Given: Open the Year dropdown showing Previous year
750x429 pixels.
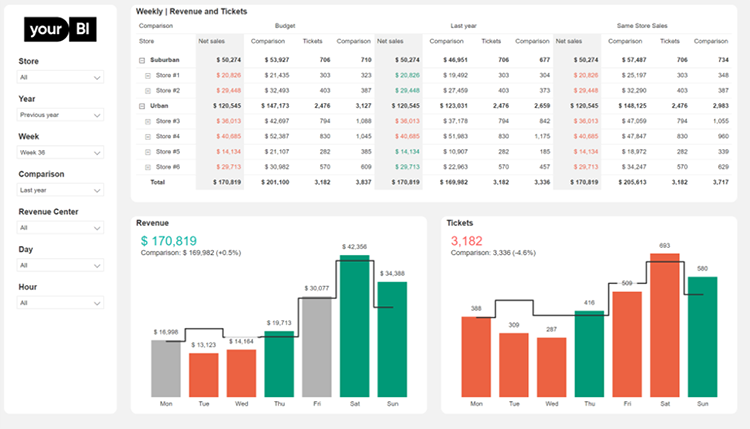Looking at the screenshot, I should [61, 116].
